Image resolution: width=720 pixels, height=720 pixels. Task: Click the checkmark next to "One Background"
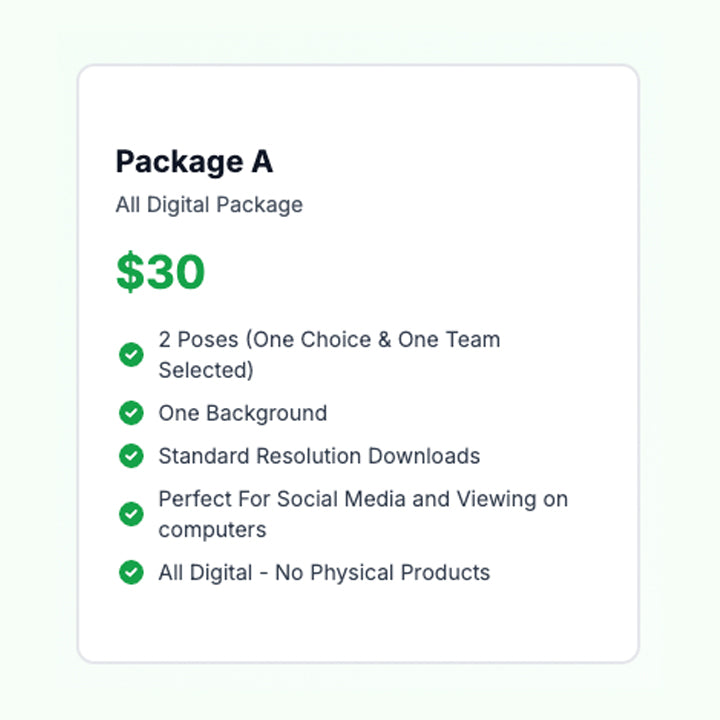[x=131, y=413]
